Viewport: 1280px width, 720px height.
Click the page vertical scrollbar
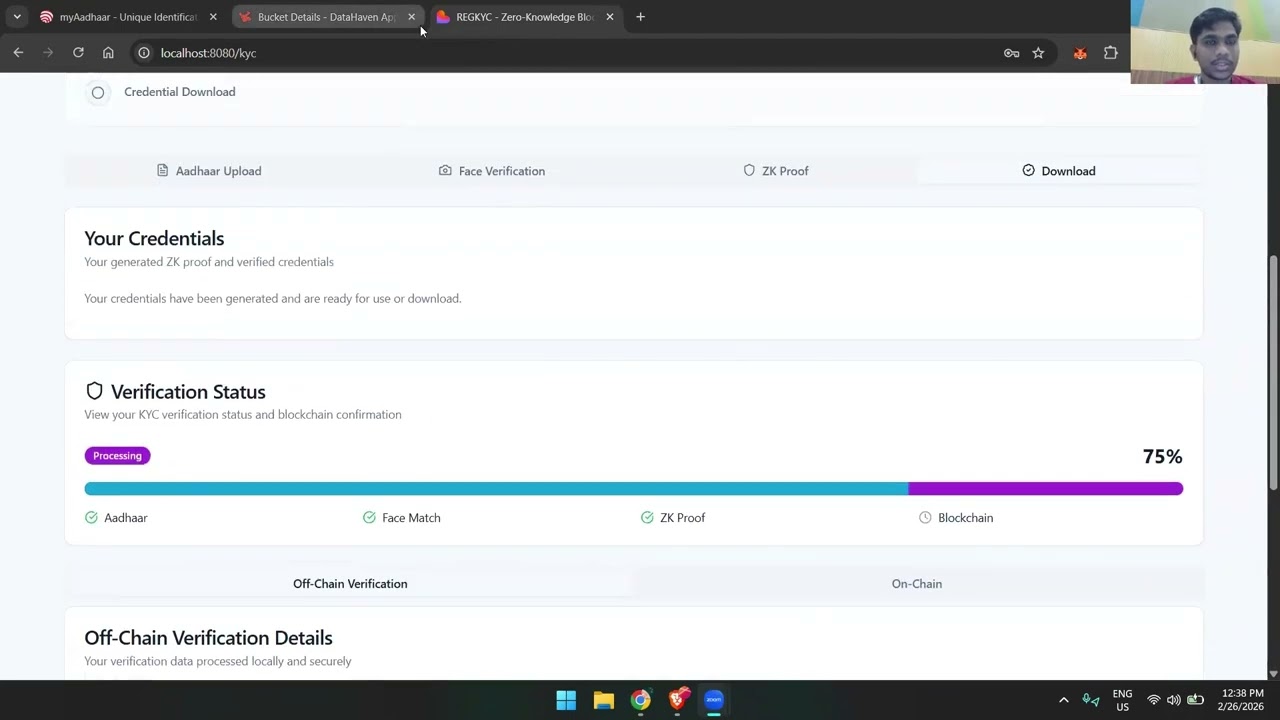tap(1273, 375)
